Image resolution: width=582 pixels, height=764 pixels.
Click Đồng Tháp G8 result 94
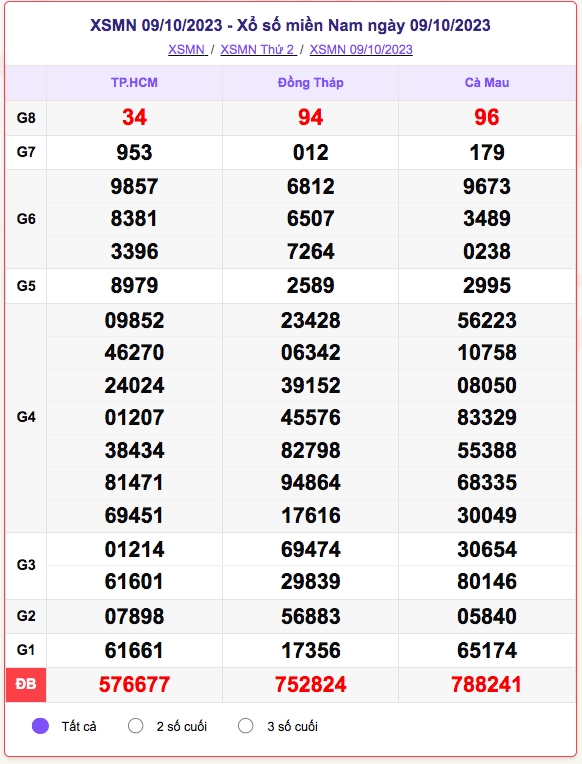311,117
